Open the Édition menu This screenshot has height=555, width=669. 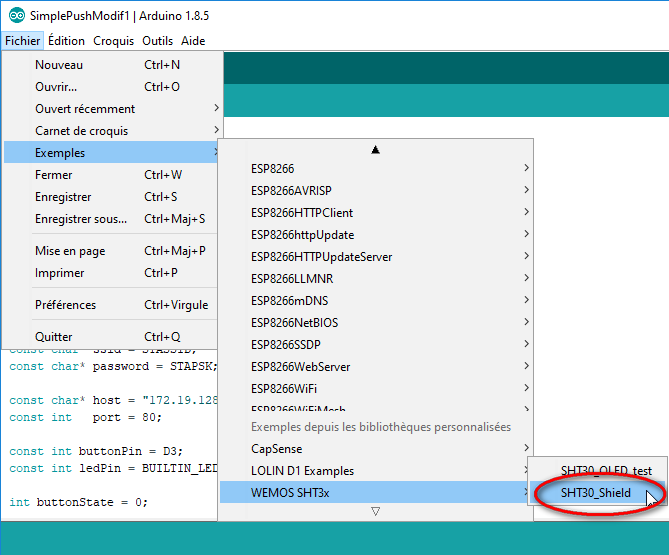(66, 41)
